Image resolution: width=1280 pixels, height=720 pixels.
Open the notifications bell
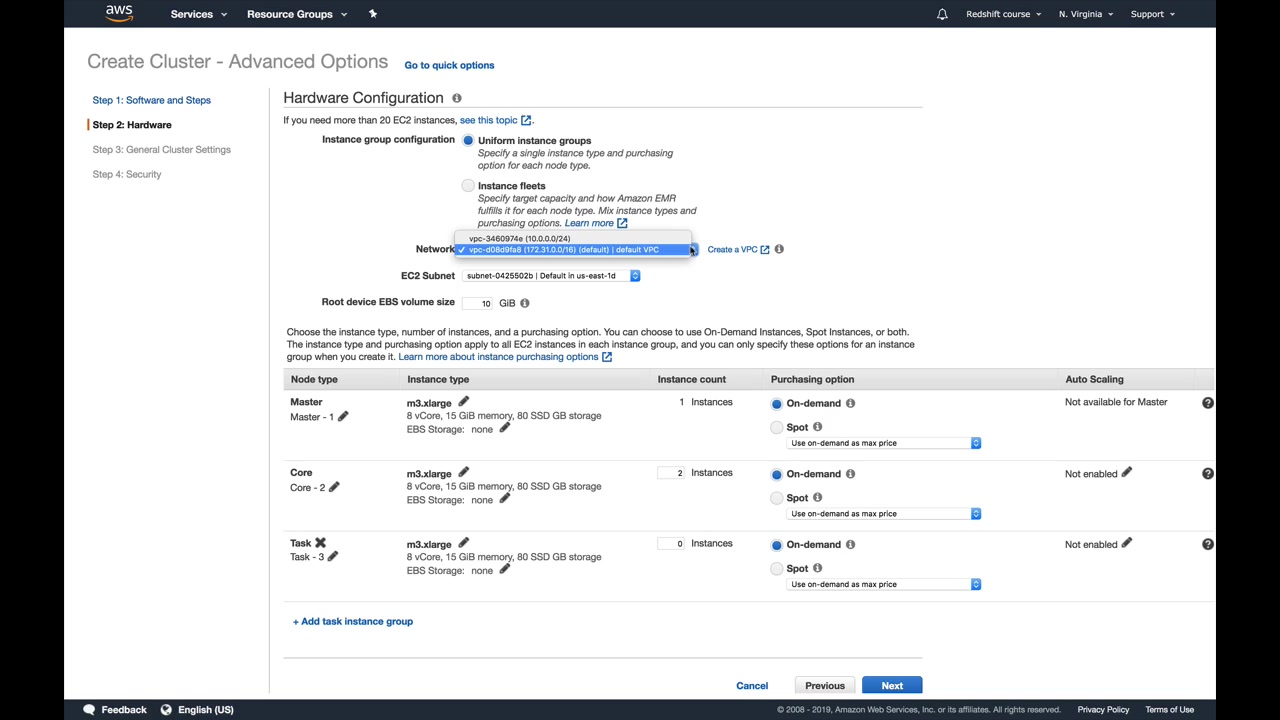click(942, 14)
